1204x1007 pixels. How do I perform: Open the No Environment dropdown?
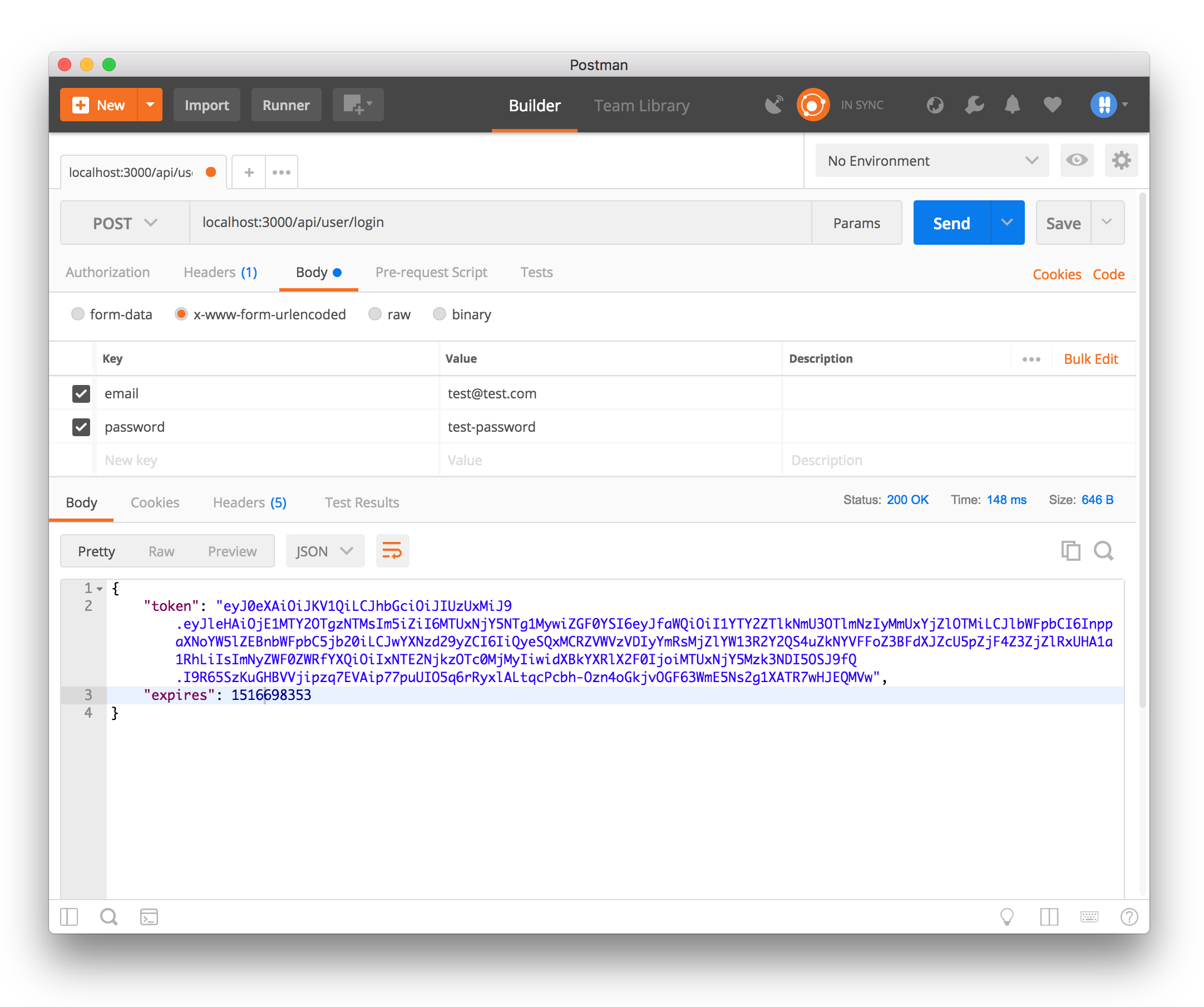(932, 161)
